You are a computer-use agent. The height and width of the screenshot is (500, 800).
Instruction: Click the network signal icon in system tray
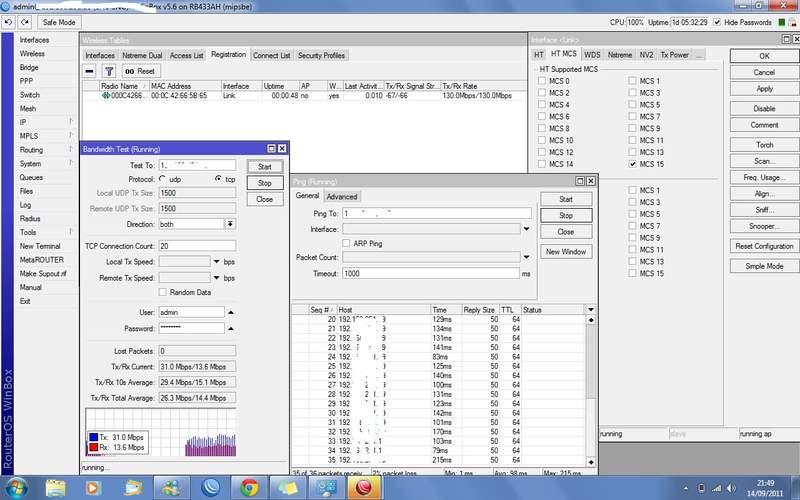click(716, 489)
